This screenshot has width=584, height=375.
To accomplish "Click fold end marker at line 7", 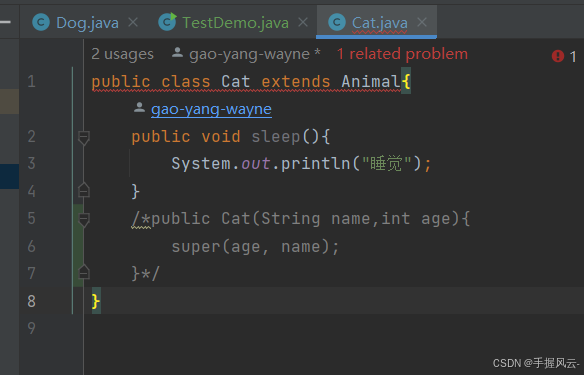I will point(84,272).
